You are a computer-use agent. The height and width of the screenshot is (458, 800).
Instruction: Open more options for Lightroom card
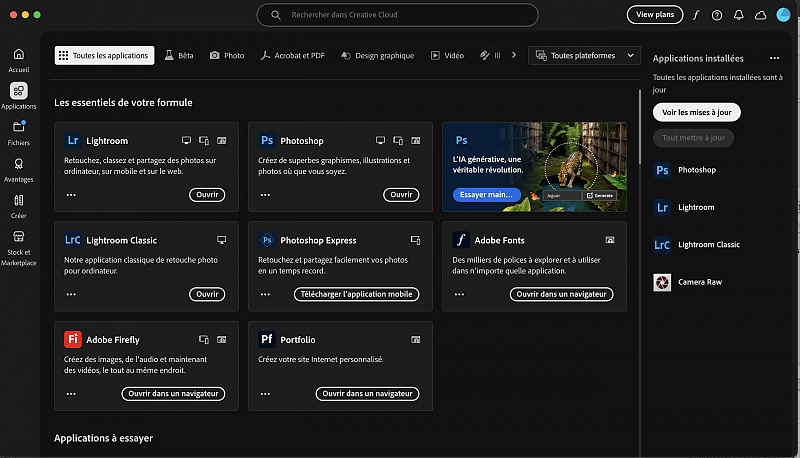coord(71,195)
